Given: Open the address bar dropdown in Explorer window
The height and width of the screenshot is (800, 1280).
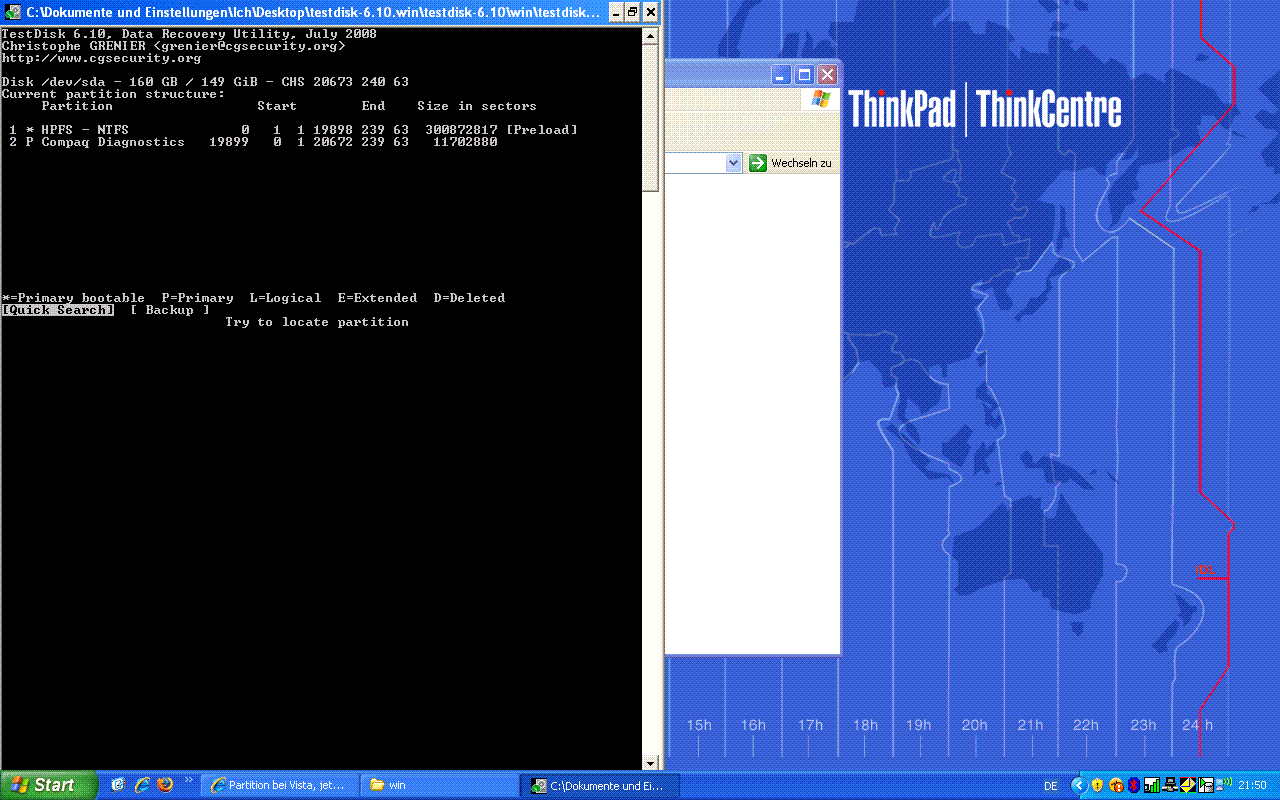Looking at the screenshot, I should coord(733,163).
